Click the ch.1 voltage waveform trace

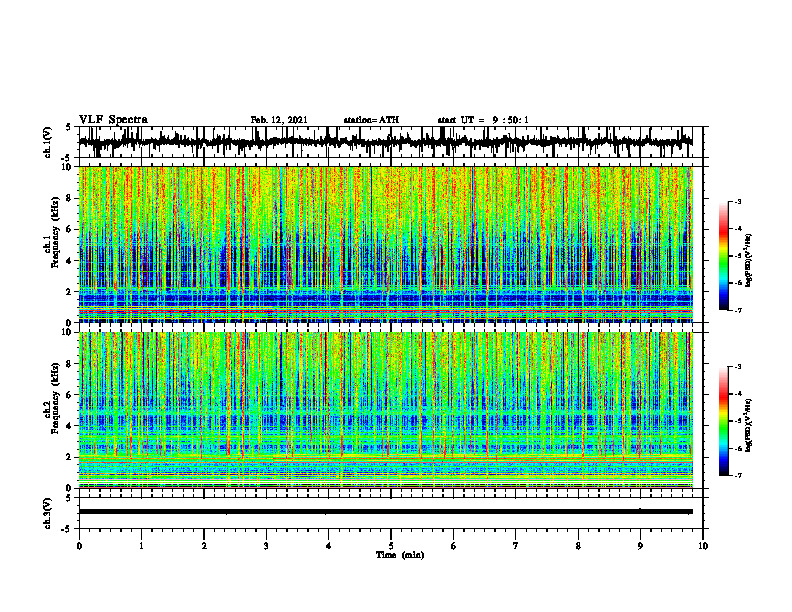(x=385, y=141)
